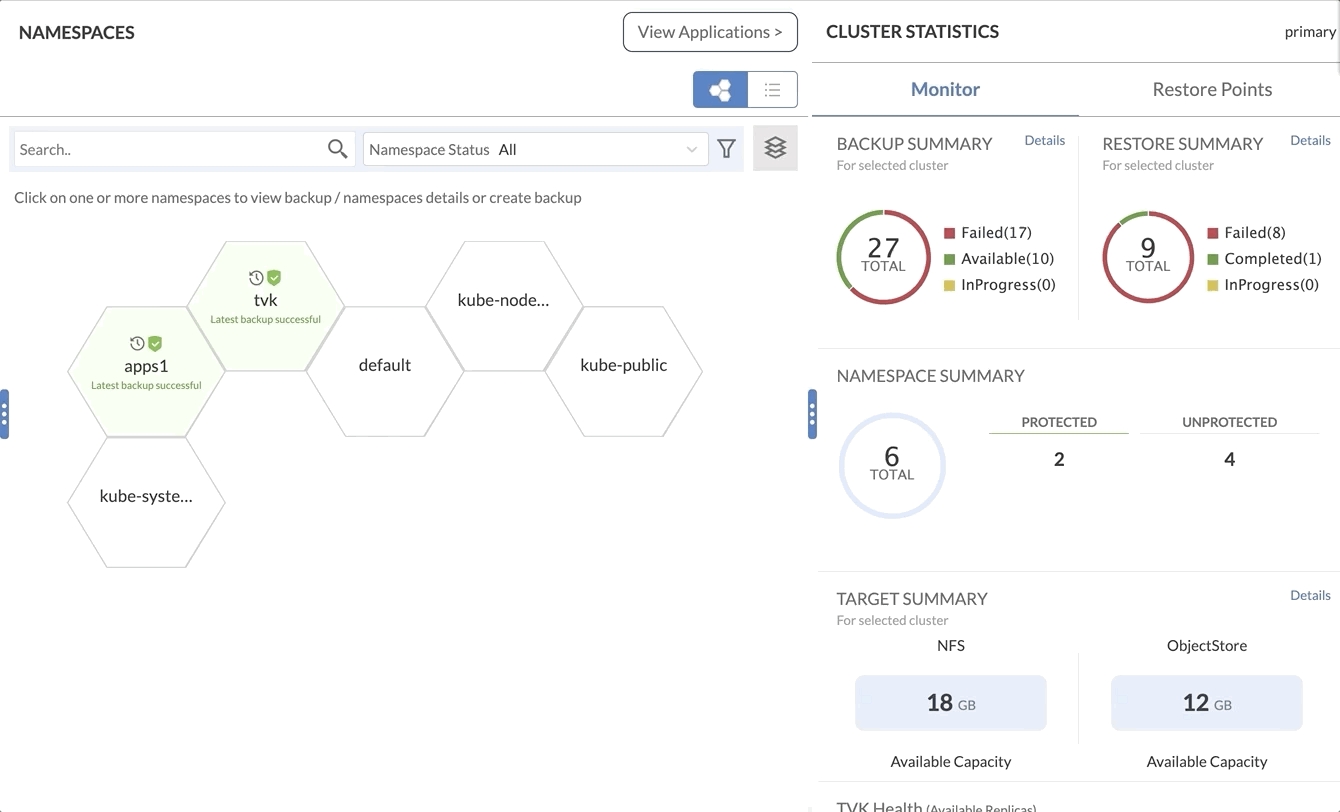Open Target Summary Details link

tap(1309, 595)
